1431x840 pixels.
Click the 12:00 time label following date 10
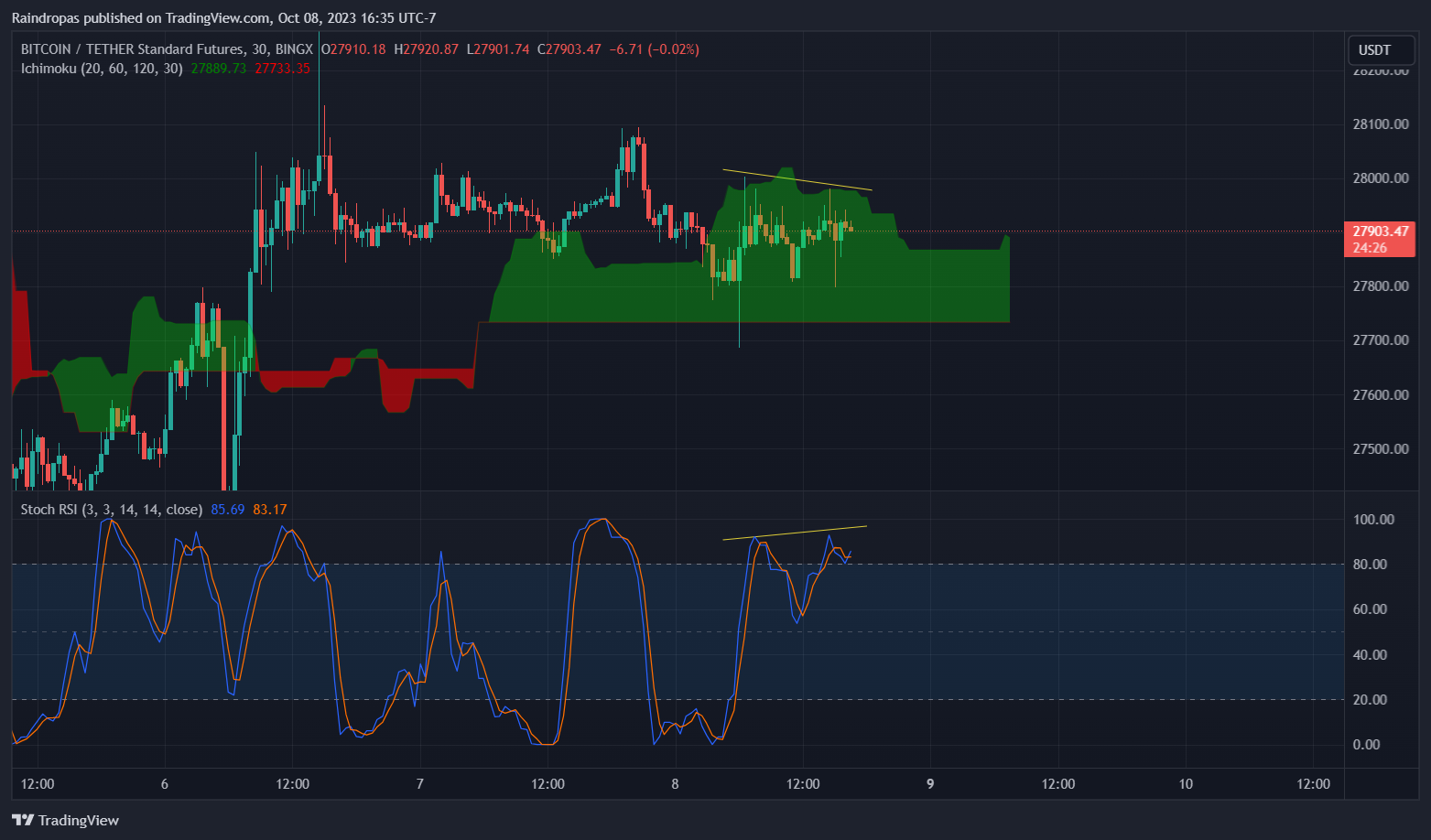pos(1314,783)
